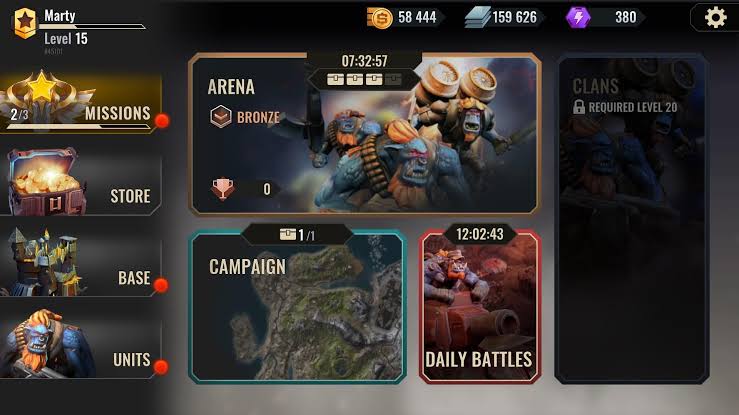Tap the player level experience bar
This screenshot has height=415, width=739.
92,27
